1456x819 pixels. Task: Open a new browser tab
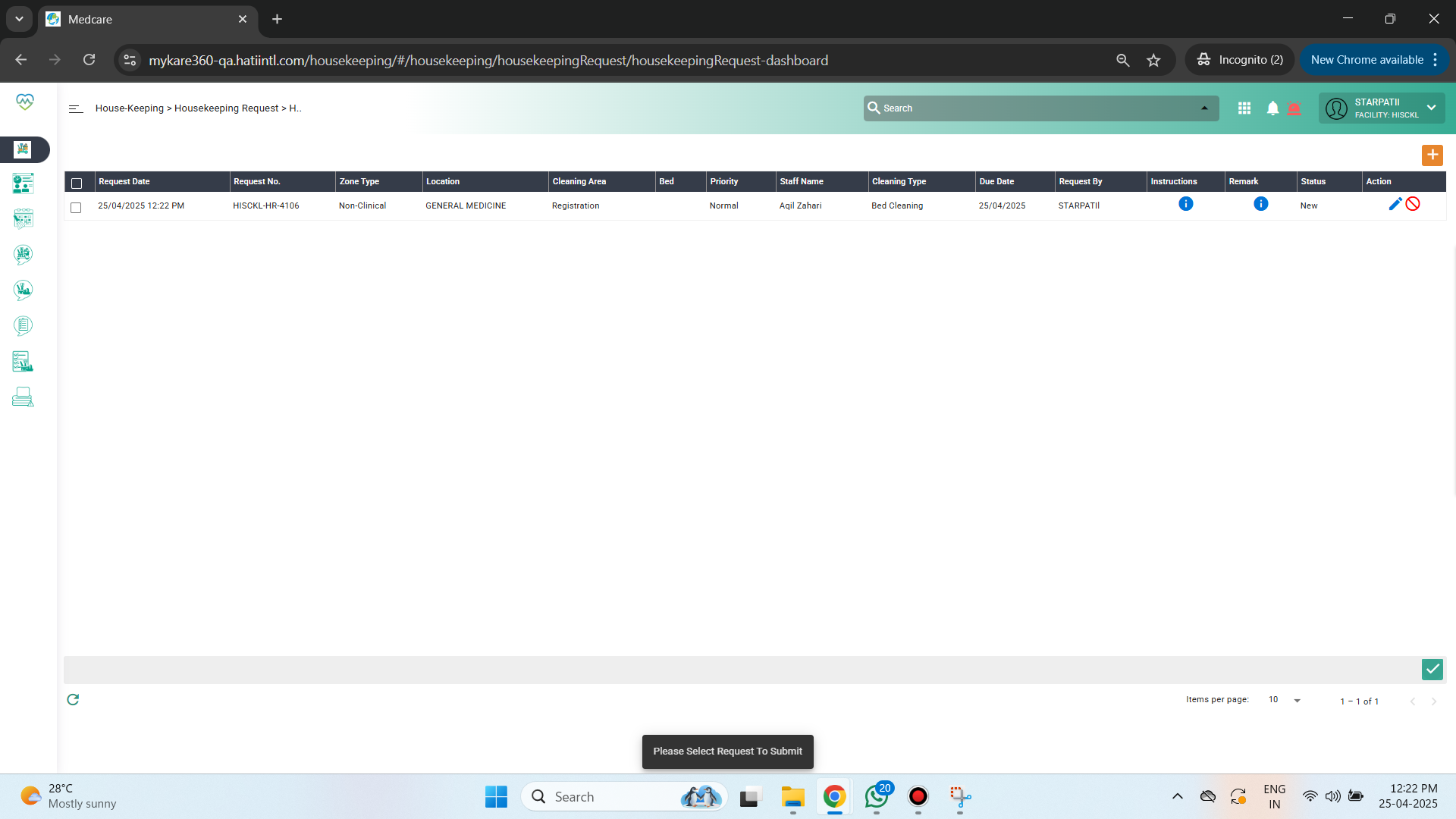277,19
